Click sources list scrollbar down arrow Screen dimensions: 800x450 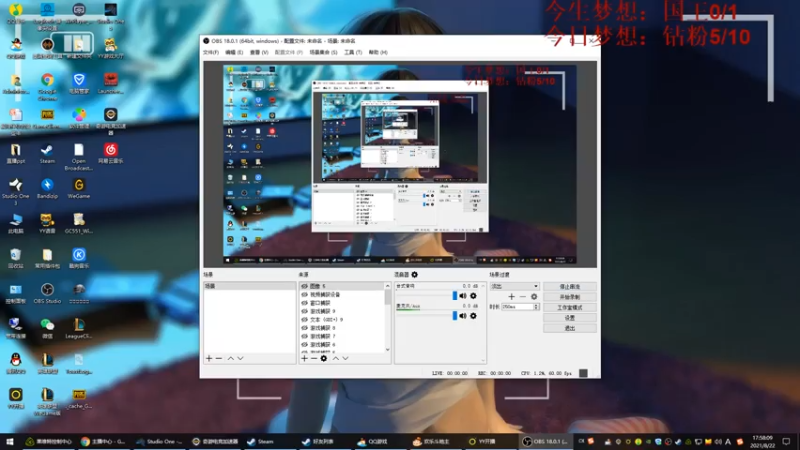pyautogui.click(x=388, y=349)
